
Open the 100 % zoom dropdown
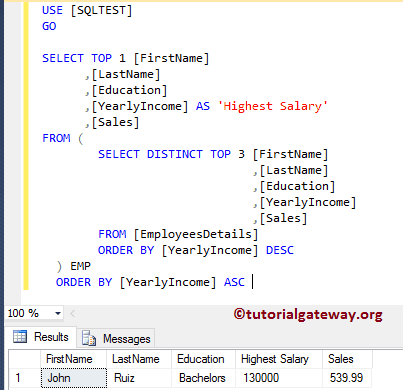tap(58, 314)
